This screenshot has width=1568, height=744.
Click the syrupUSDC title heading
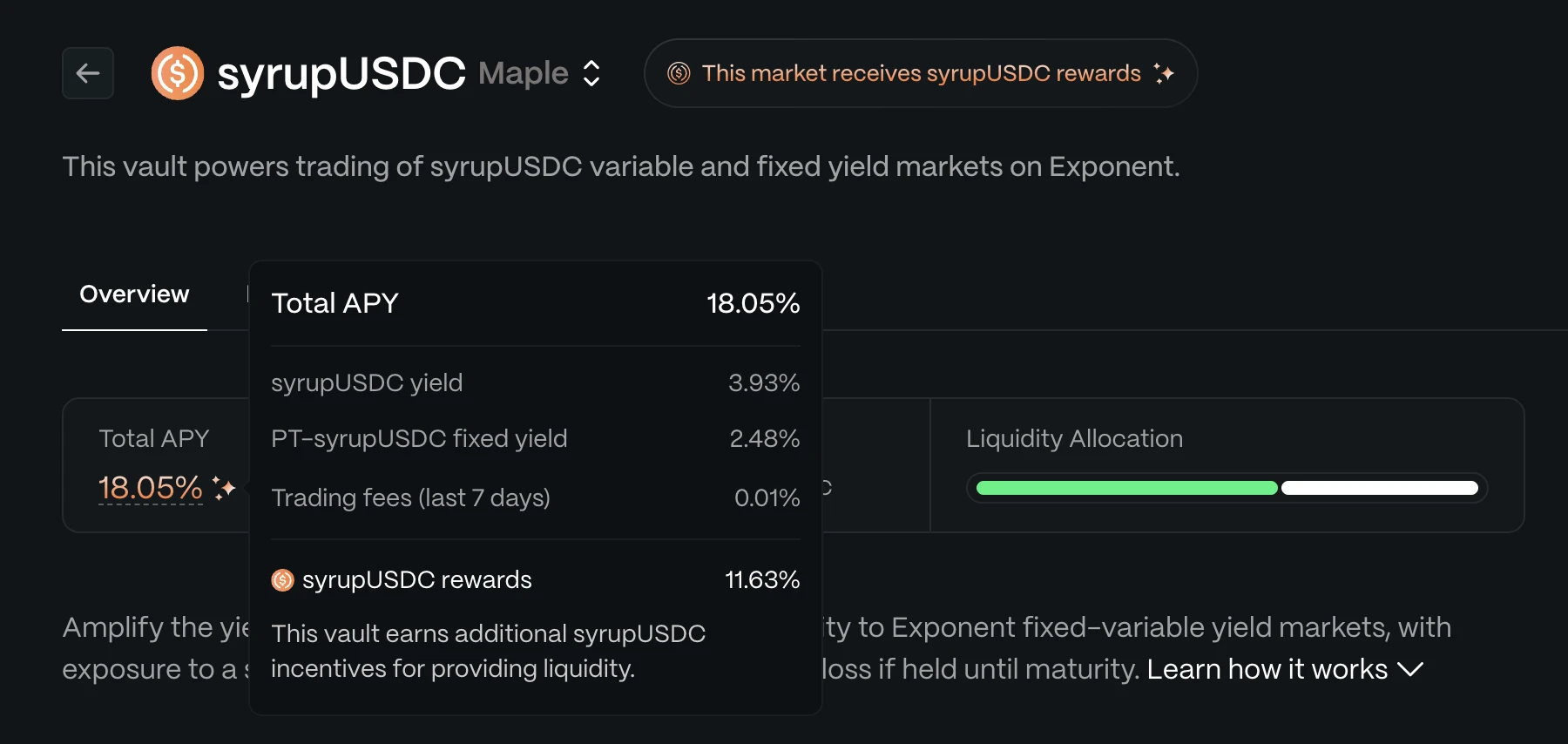tap(341, 73)
